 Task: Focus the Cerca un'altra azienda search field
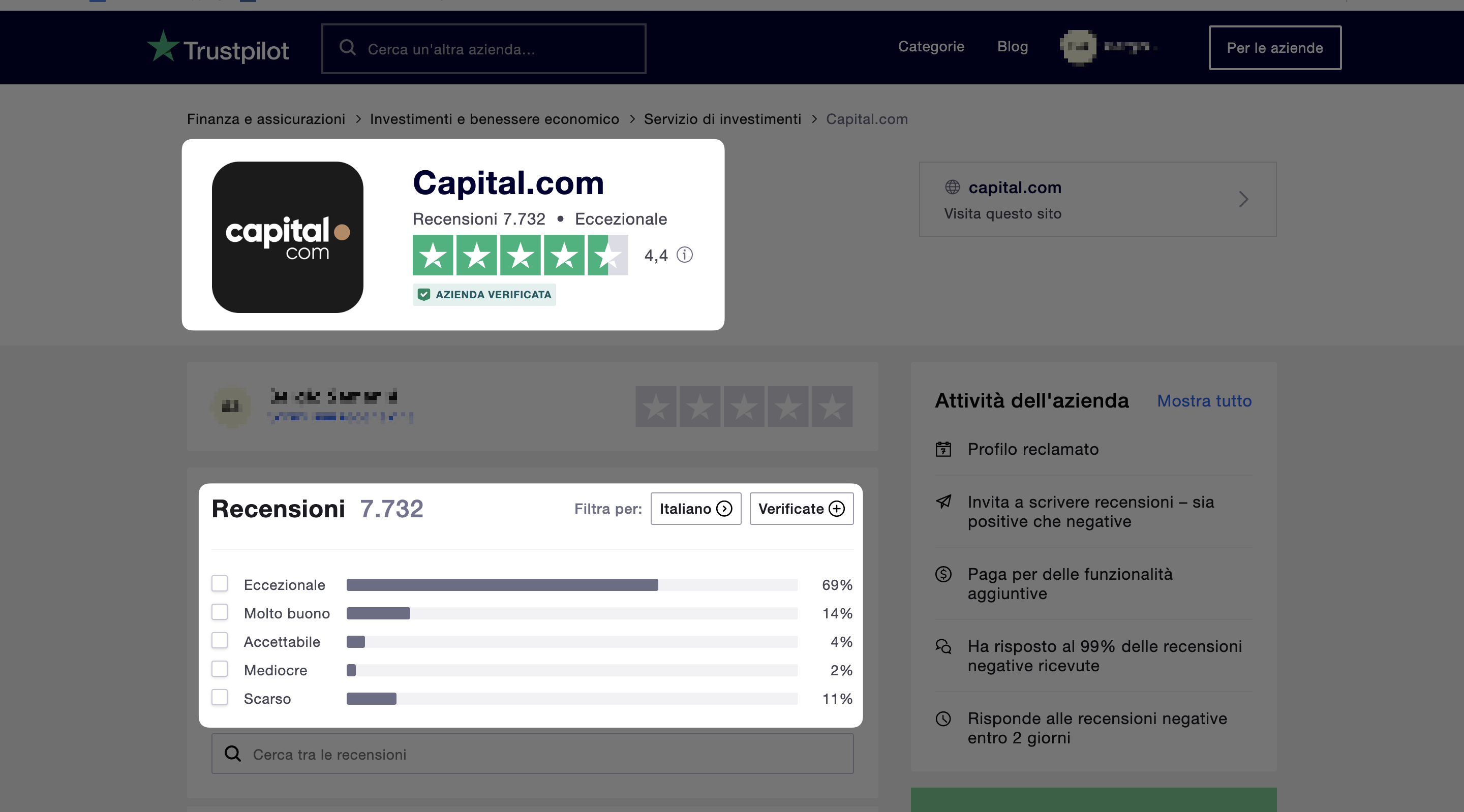click(x=483, y=48)
